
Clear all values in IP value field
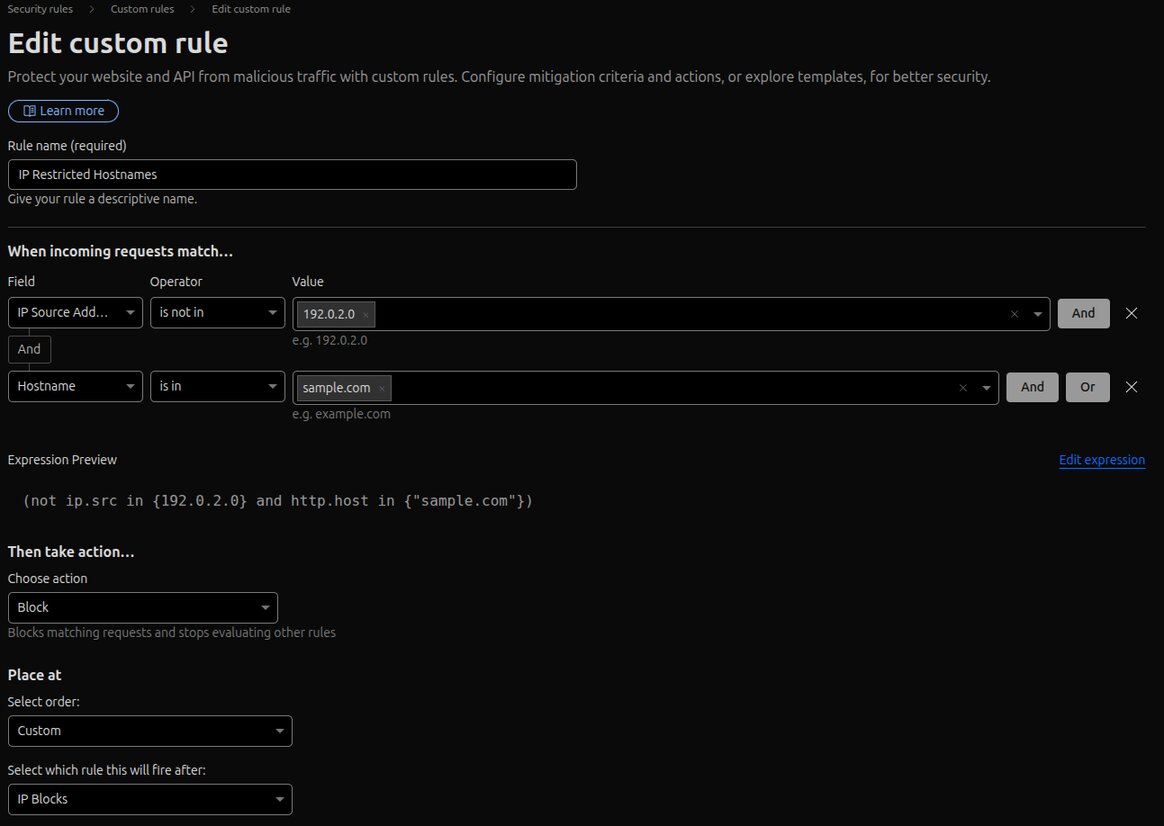point(1014,314)
